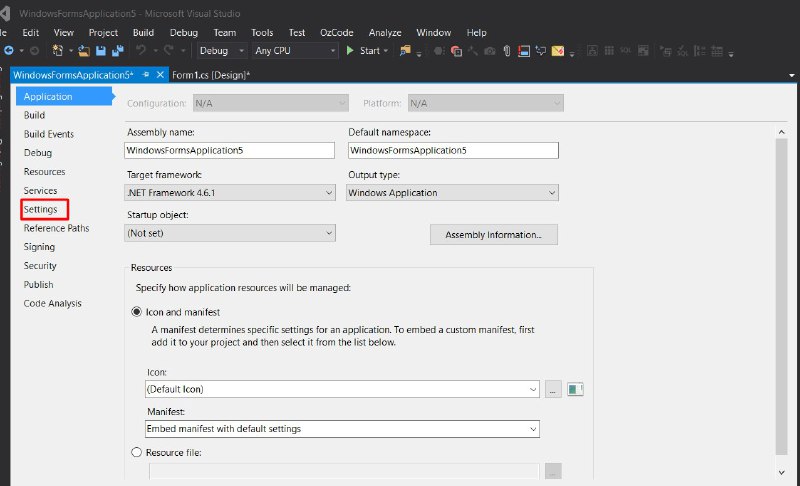Click the camera snapshot toolbar icon
The width and height of the screenshot is (800, 486).
[490, 51]
